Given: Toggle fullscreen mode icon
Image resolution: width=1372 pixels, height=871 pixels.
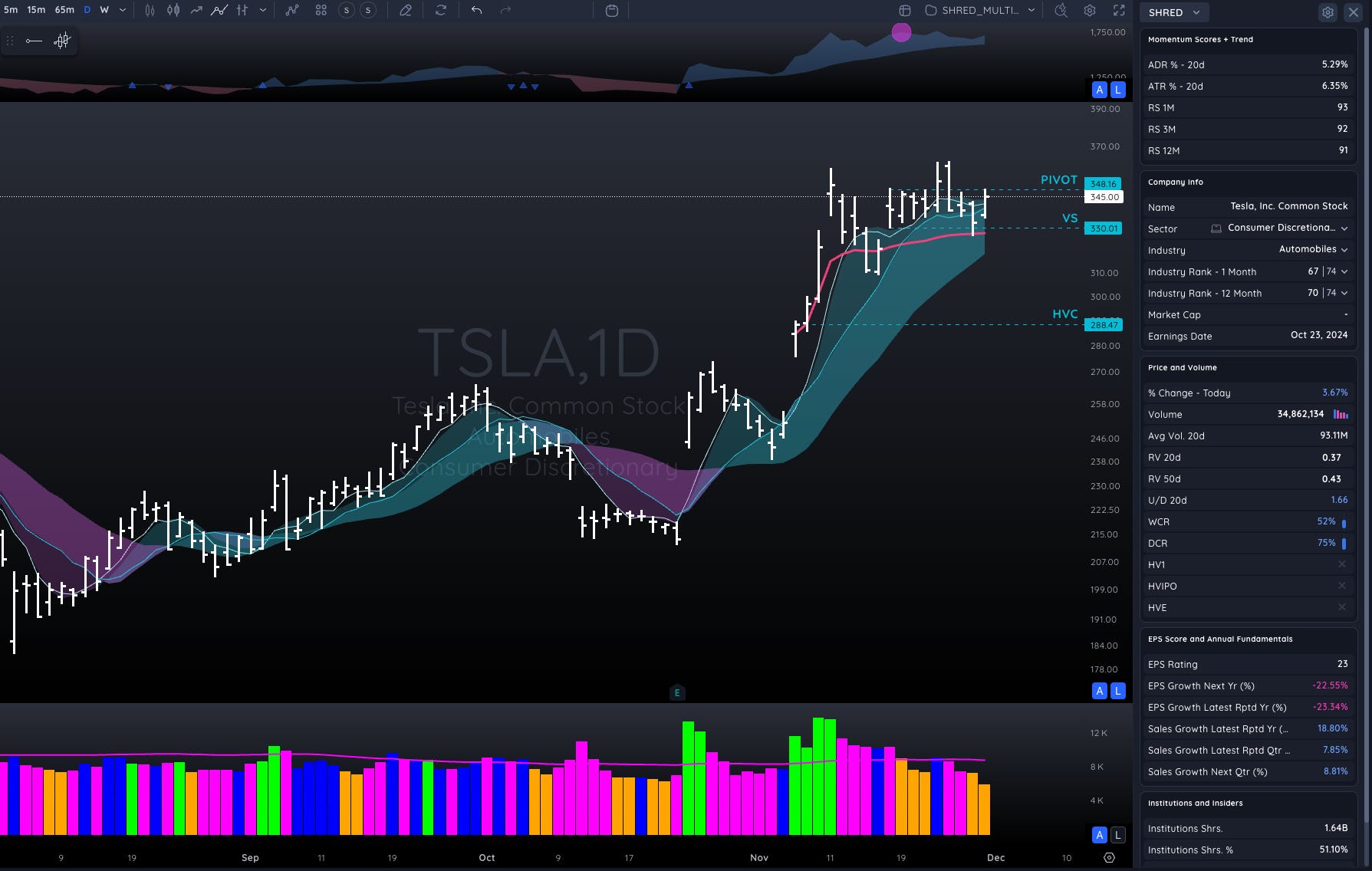Looking at the screenshot, I should (1119, 11).
